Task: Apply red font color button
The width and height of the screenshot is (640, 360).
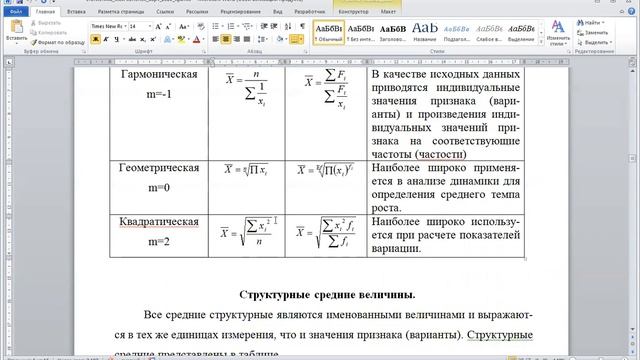Action: click(x=196, y=39)
